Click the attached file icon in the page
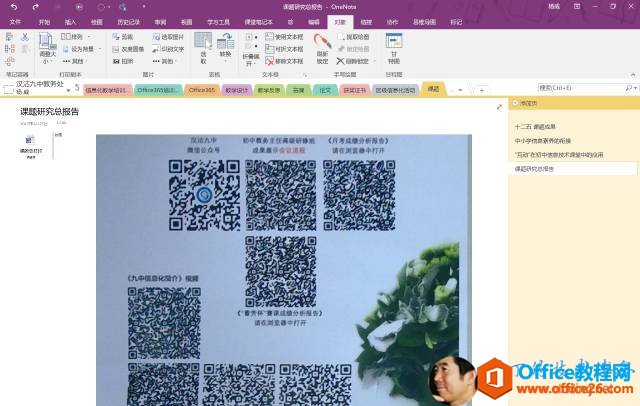This screenshot has width=640, height=406. pos(30,142)
